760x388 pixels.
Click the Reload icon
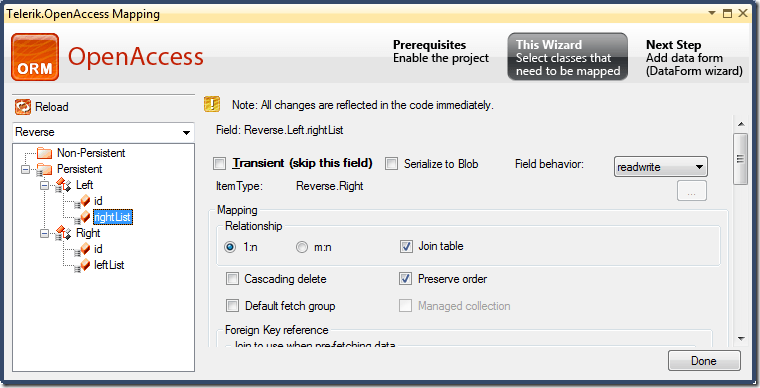point(23,107)
